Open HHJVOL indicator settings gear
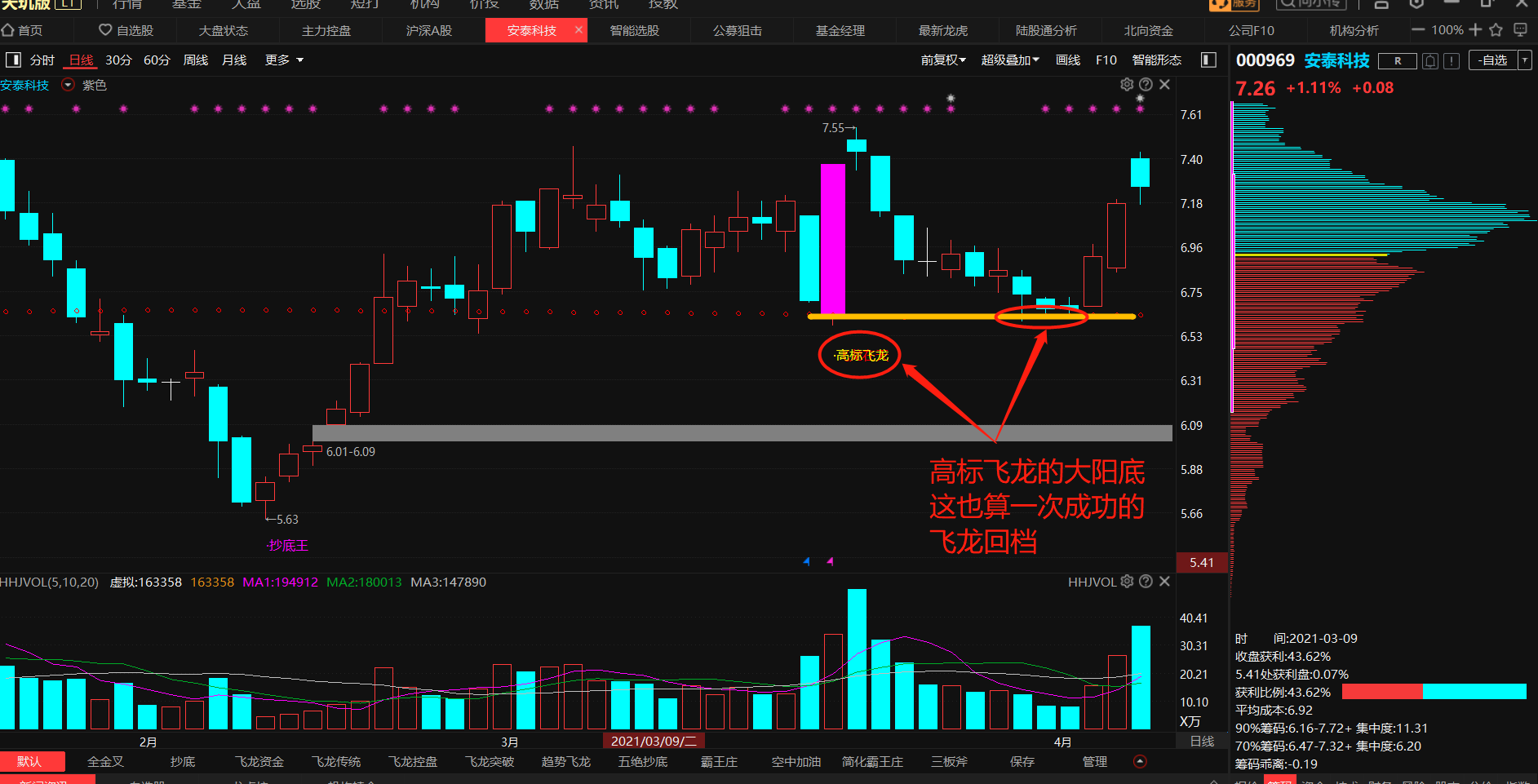 [1127, 581]
